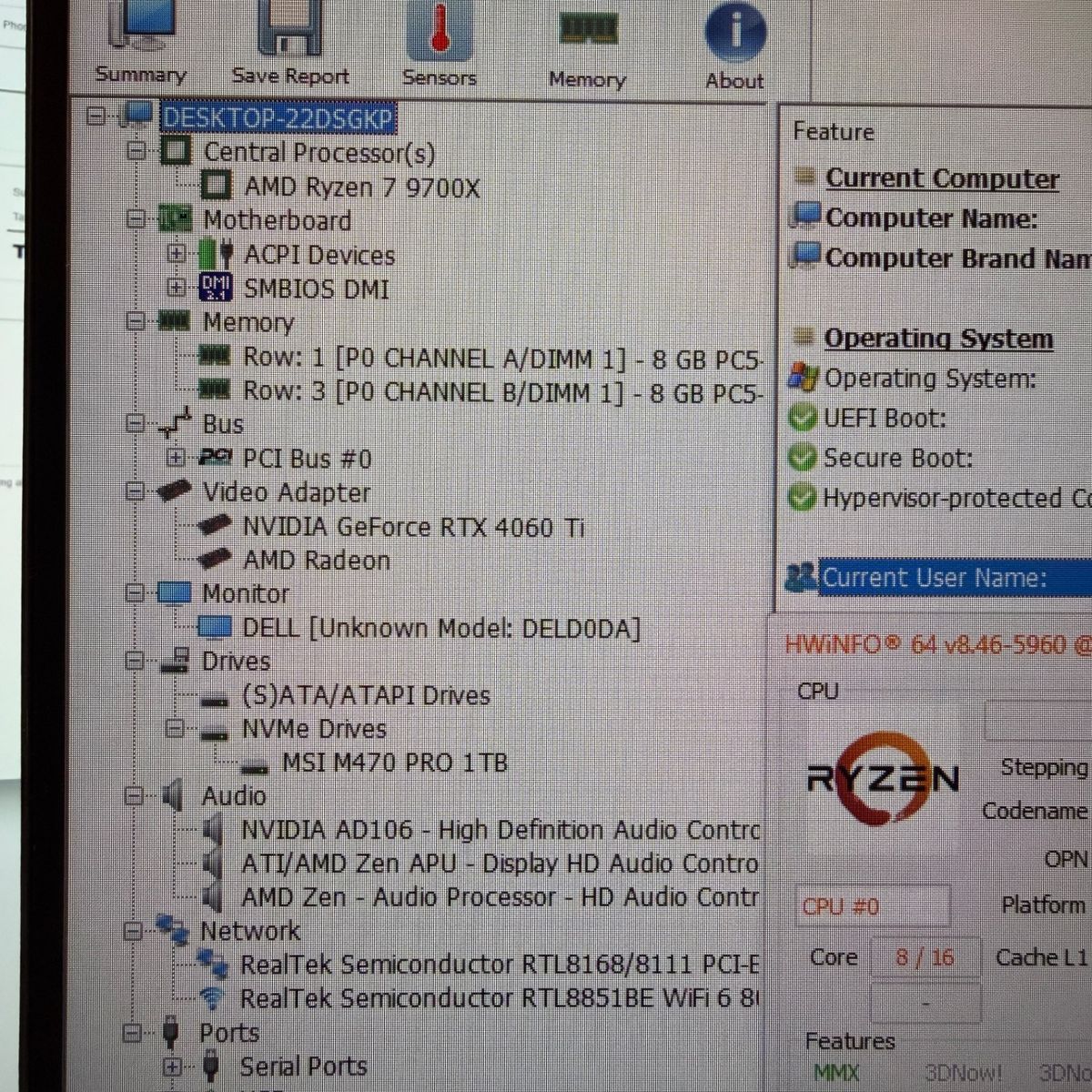The image size is (1092, 1092).
Task: Select Row: 3 CHANNEL B/DIMM 1 memory
Action: click(x=502, y=392)
